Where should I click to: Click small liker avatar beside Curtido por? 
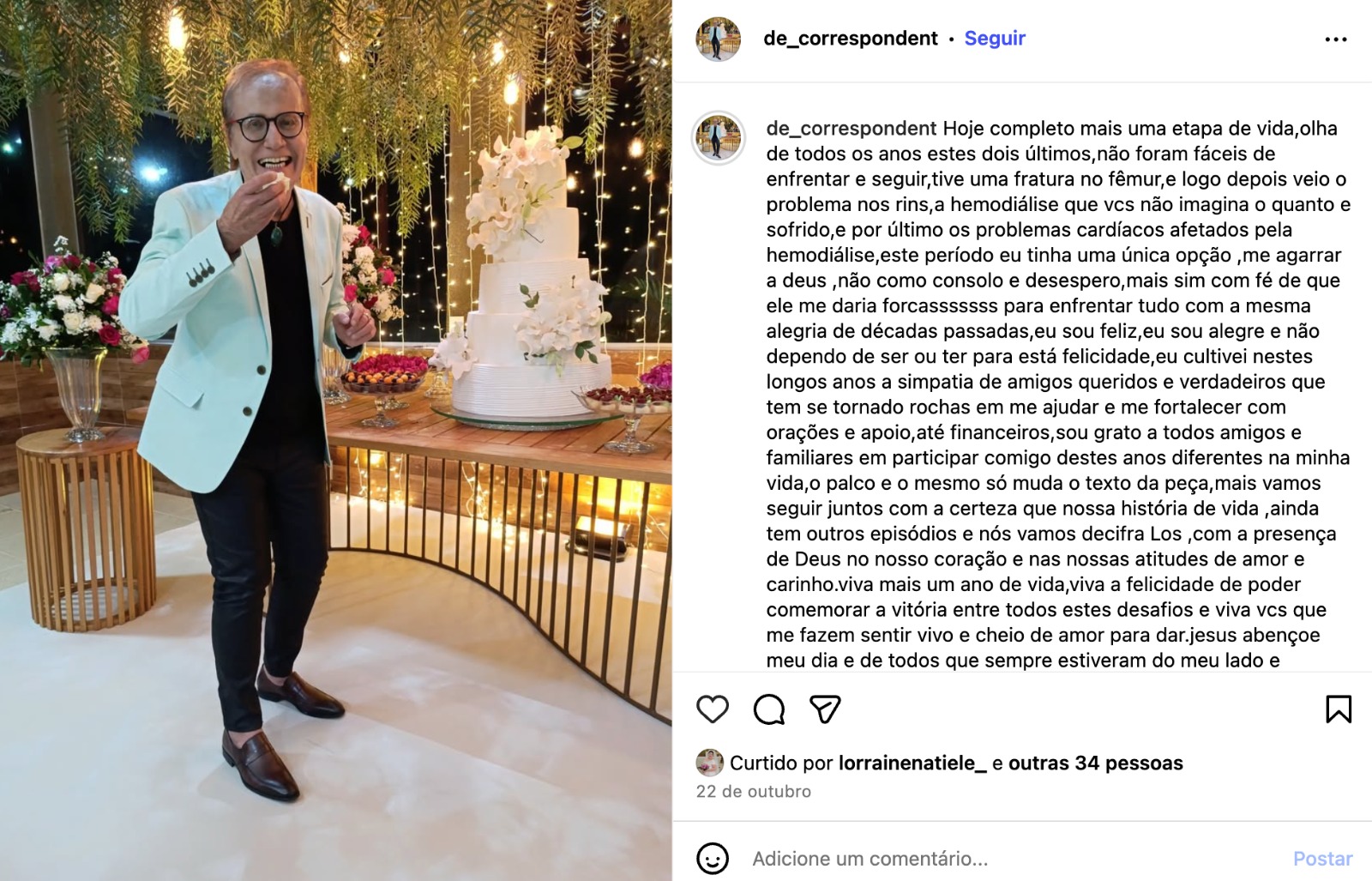[709, 763]
